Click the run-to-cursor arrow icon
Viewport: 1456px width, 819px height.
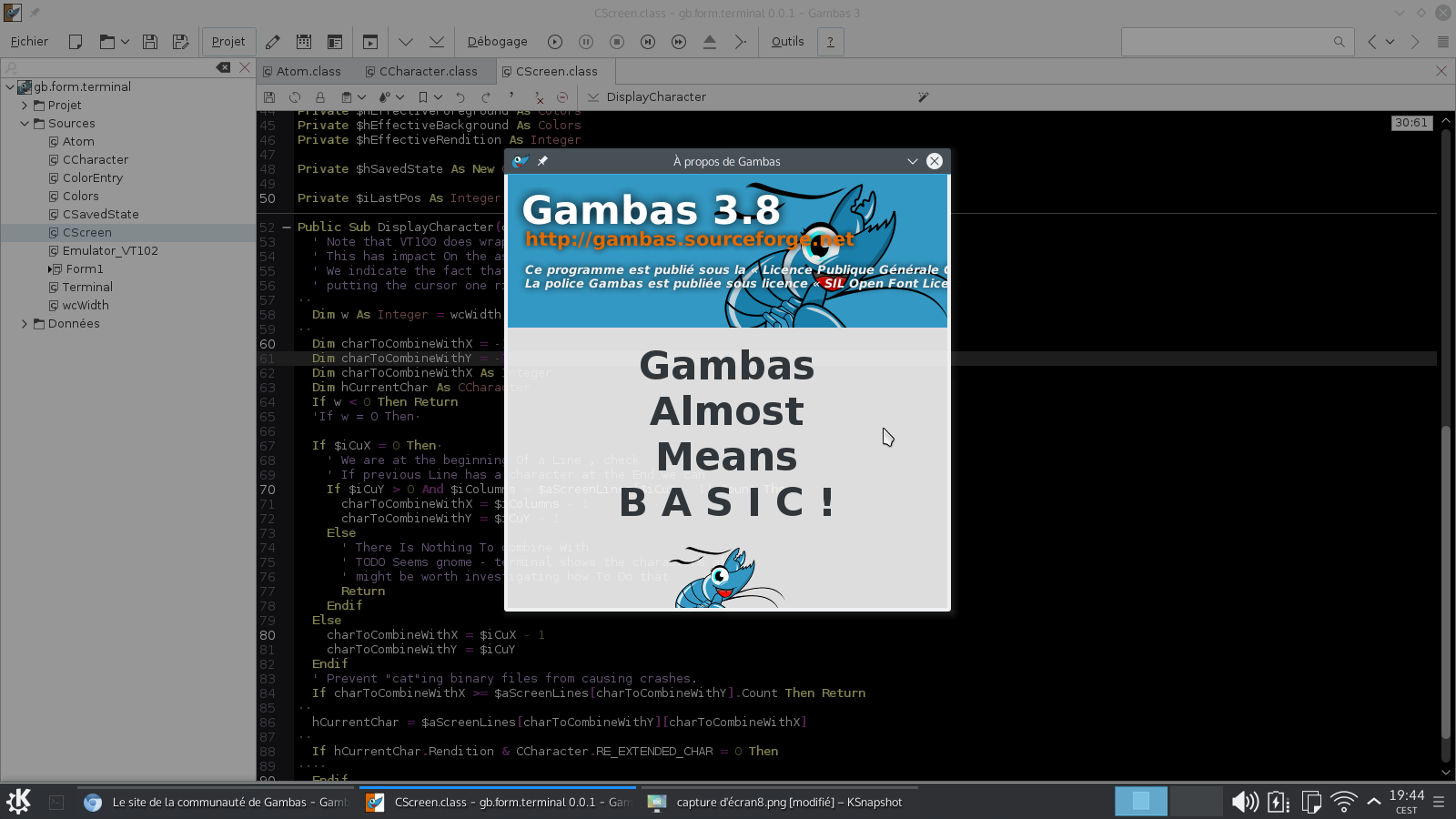click(741, 42)
